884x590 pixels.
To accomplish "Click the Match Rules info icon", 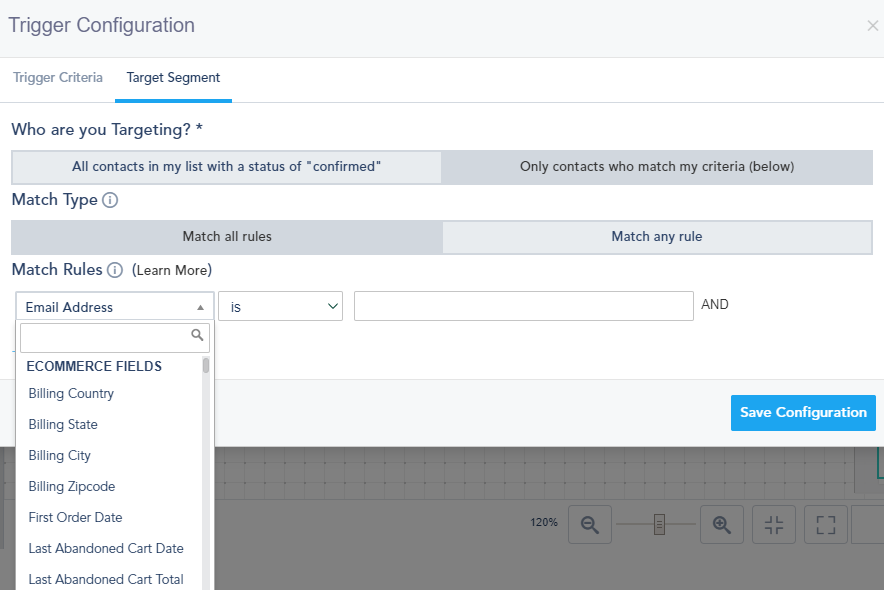I will click(115, 270).
